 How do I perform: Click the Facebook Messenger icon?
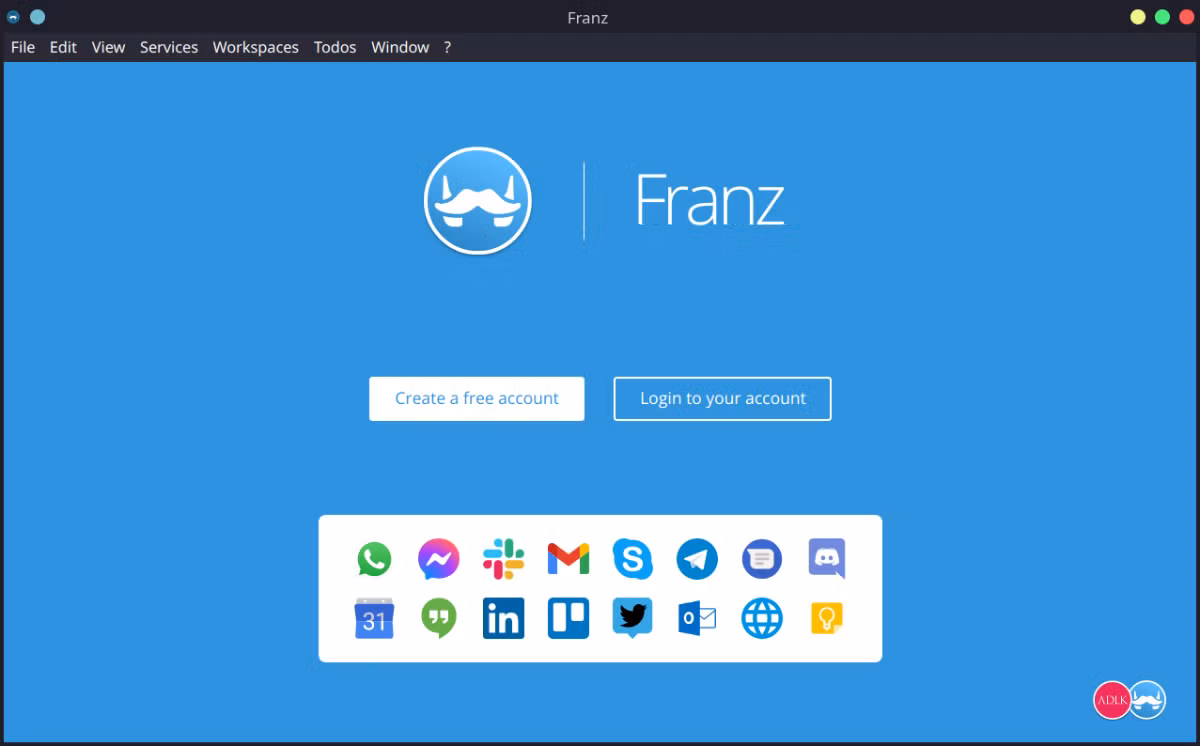pos(438,559)
